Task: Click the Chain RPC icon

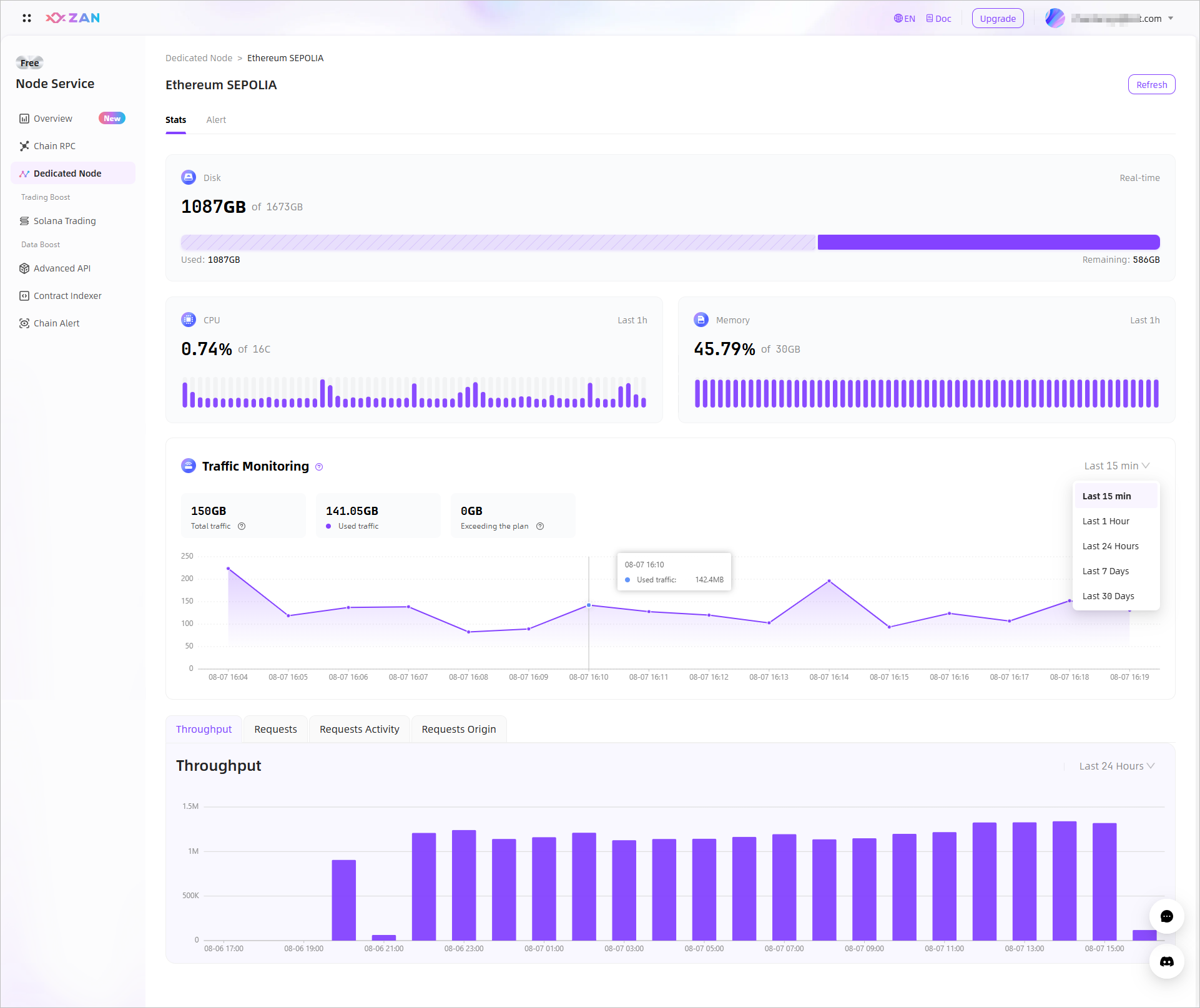Action: [24, 146]
